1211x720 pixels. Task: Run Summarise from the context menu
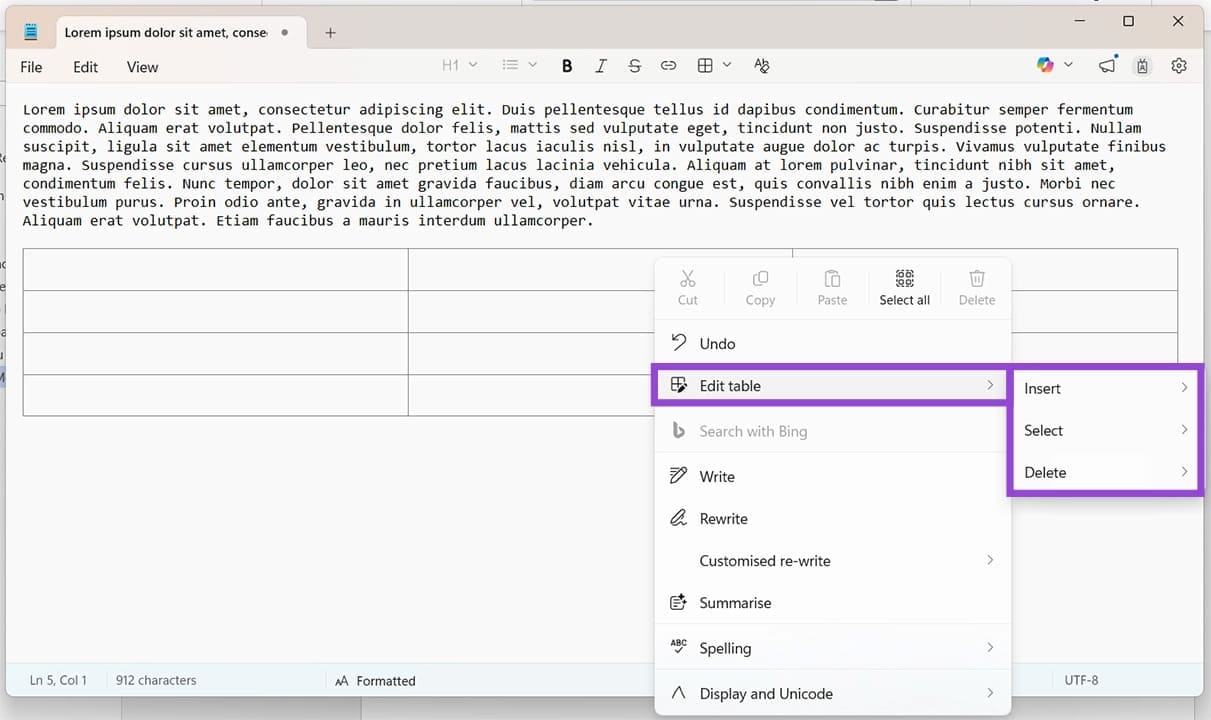pyautogui.click(x=734, y=602)
